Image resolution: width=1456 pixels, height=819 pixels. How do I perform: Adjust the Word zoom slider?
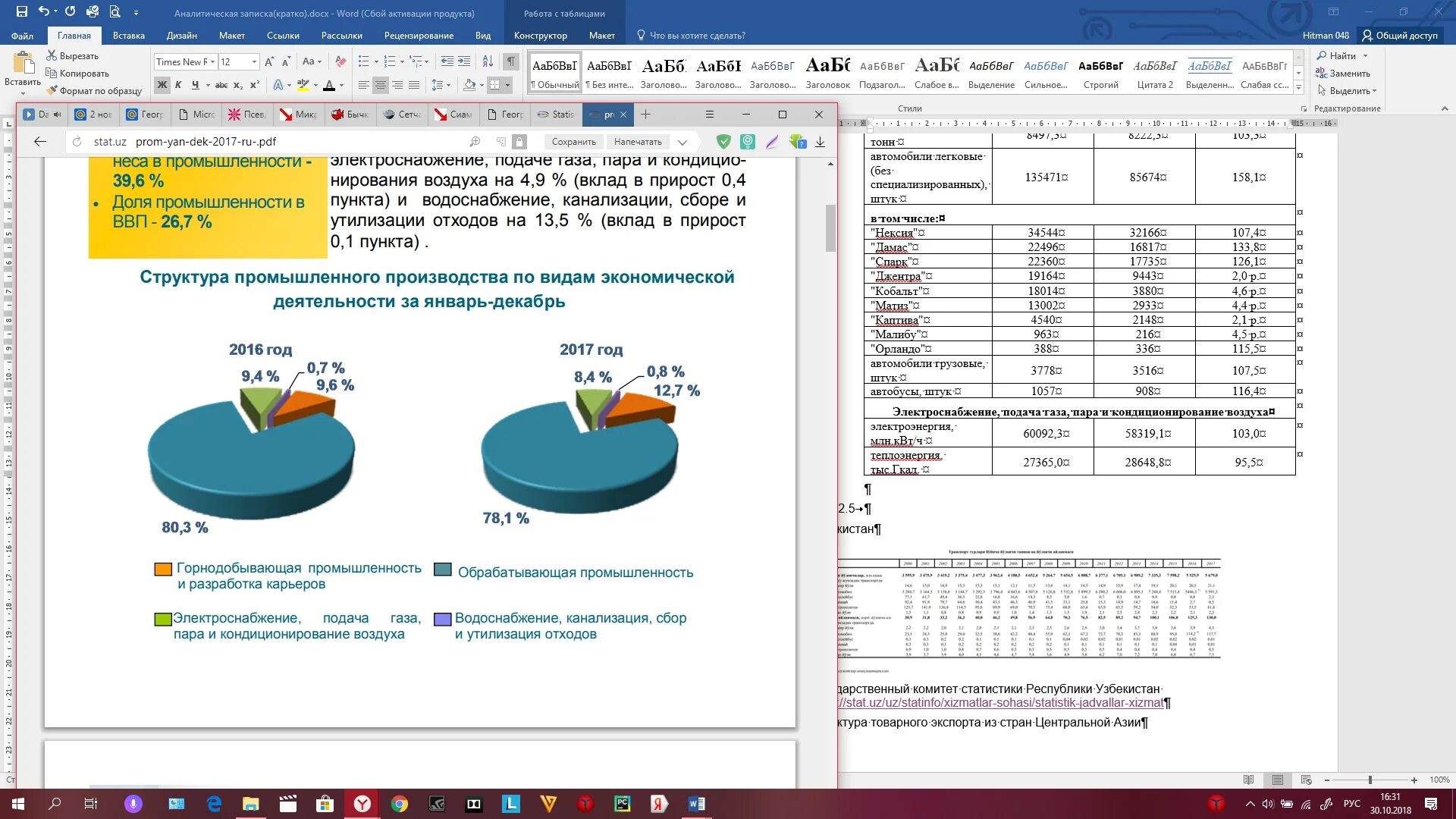pos(1370,780)
